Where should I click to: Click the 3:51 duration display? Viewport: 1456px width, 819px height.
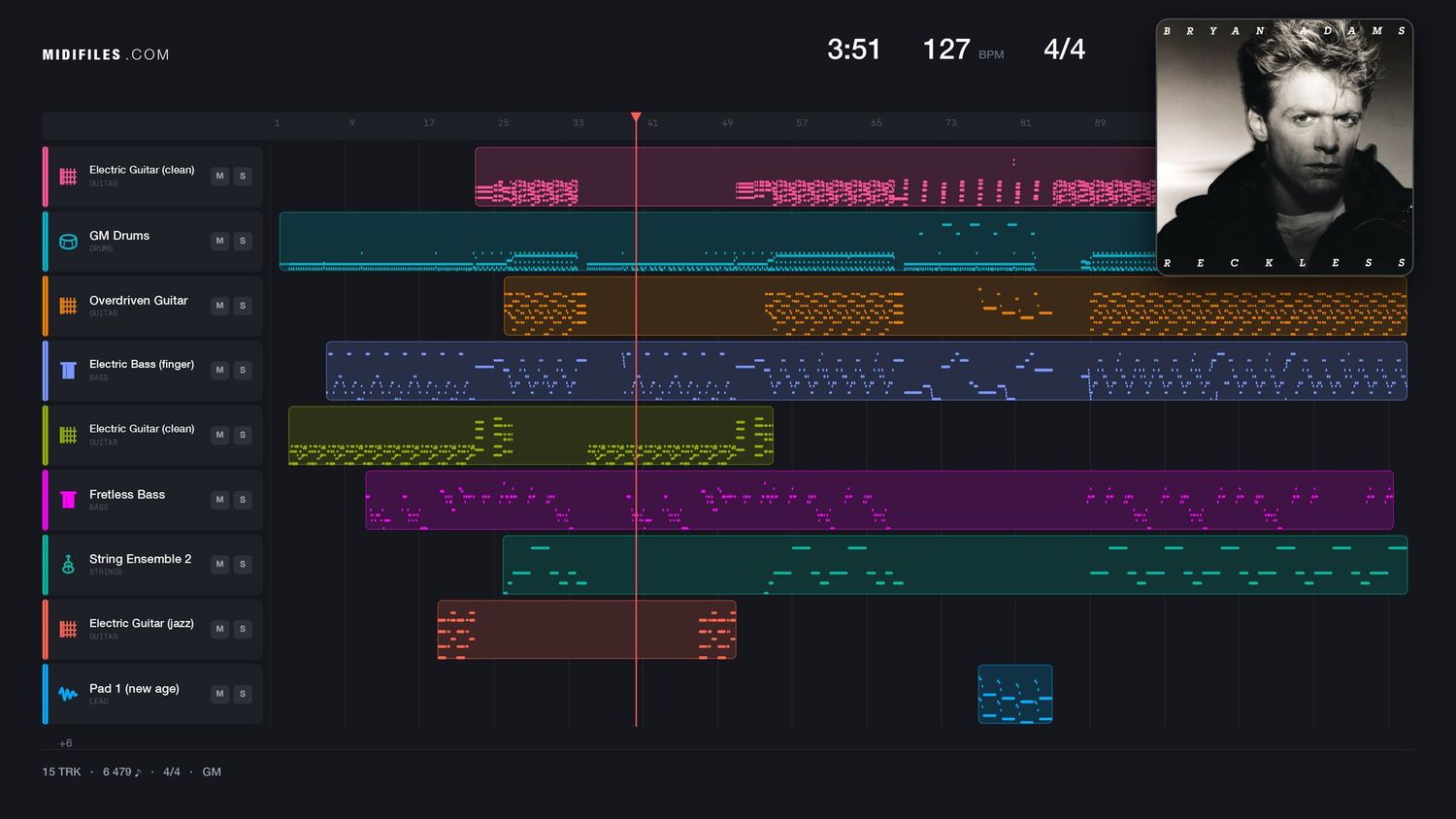coord(853,49)
